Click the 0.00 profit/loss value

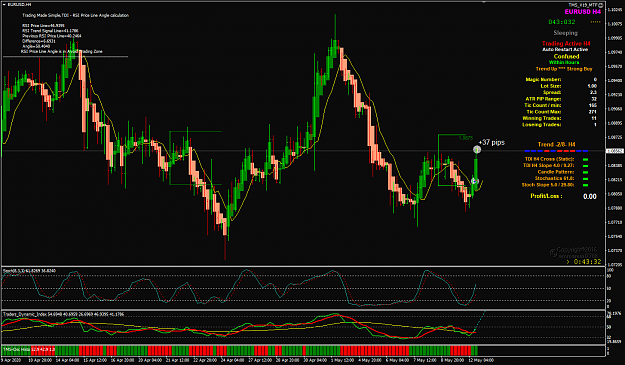point(590,196)
